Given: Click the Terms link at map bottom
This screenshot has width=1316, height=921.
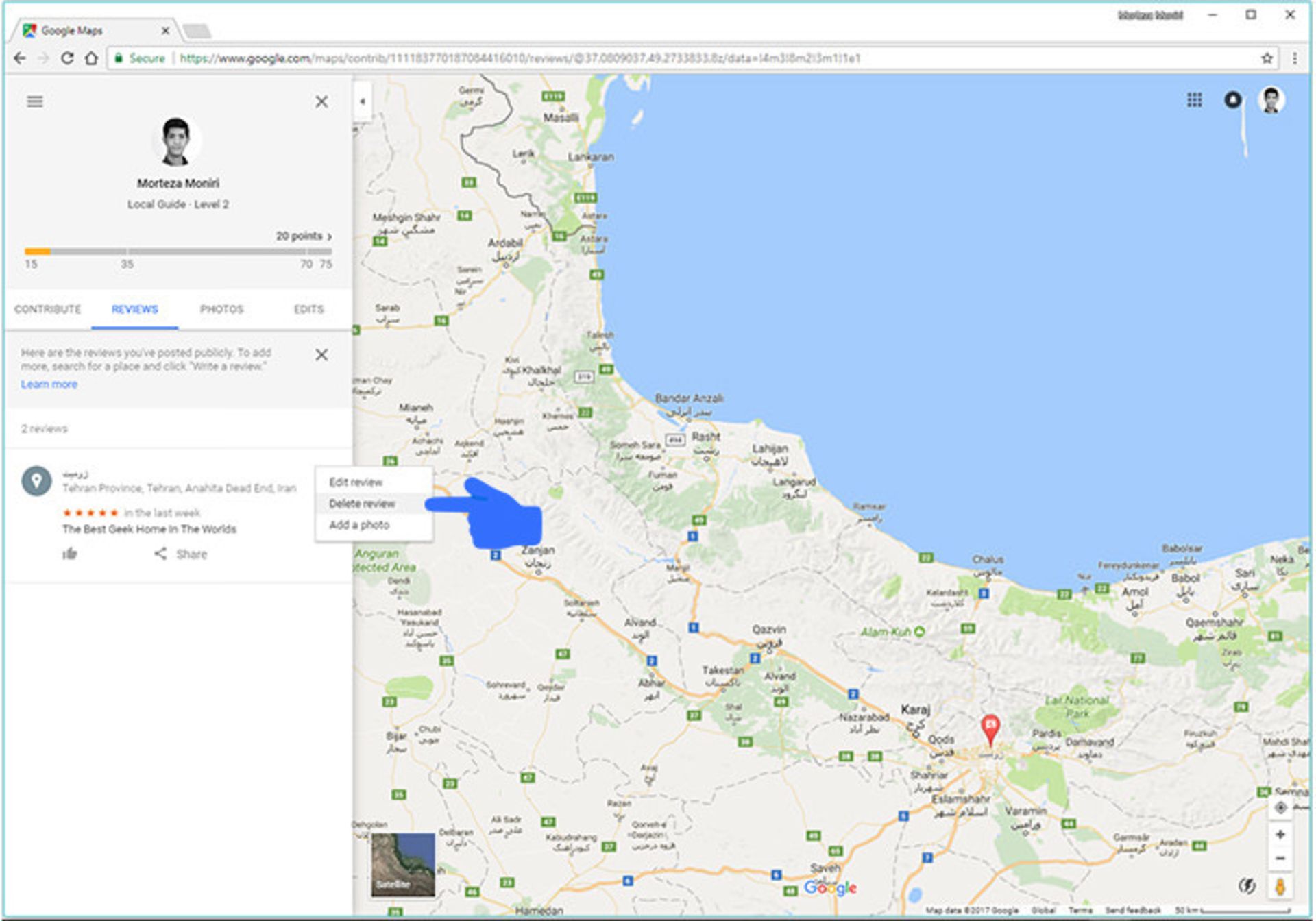Looking at the screenshot, I should coord(1081,911).
